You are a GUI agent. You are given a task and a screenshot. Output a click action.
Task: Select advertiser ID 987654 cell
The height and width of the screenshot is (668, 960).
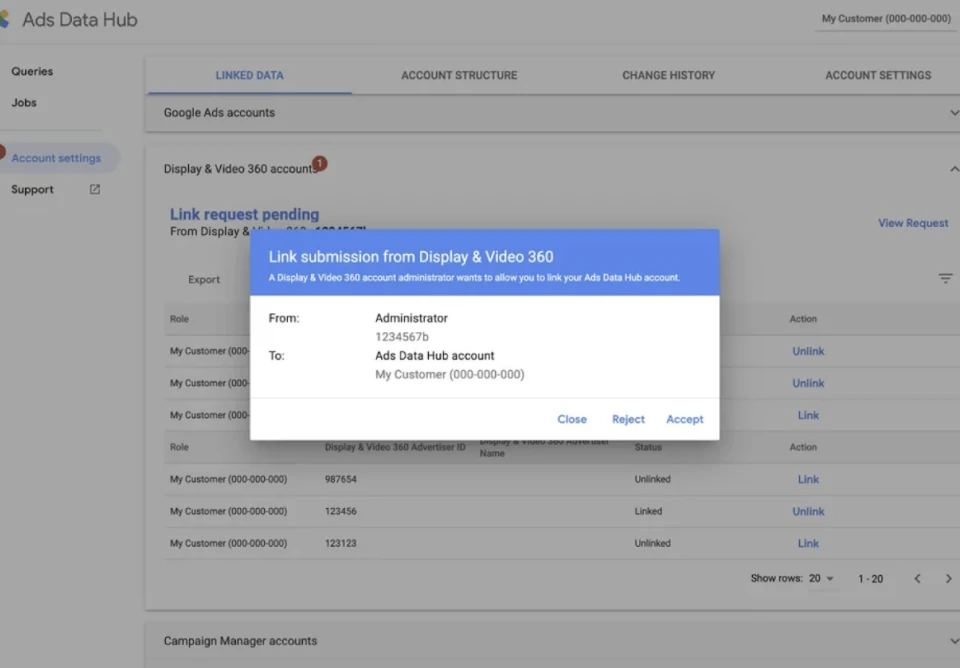[x=341, y=479]
